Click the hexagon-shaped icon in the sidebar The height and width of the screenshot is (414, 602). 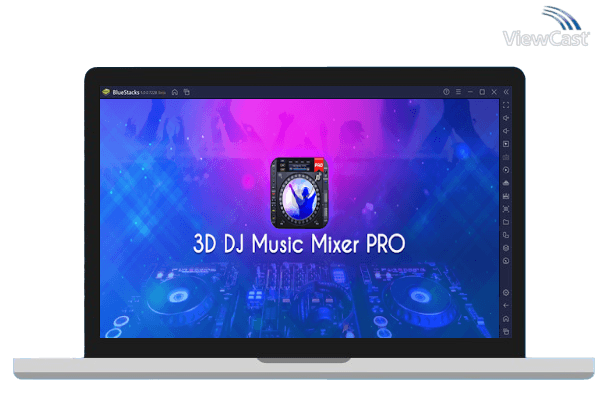[506, 248]
